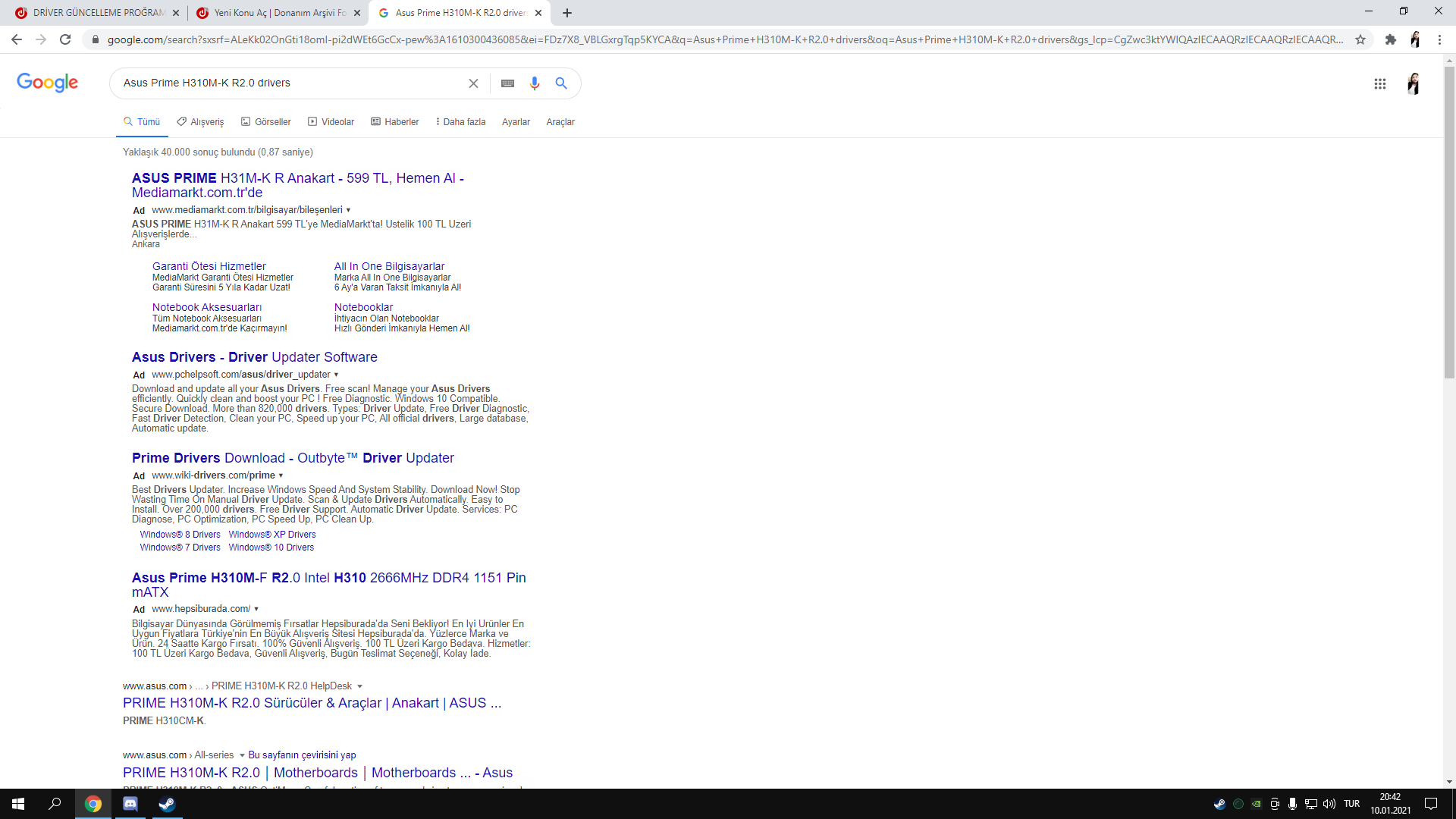The width and height of the screenshot is (1456, 819).
Task: Open the Windows® 7 Drivers link
Action: click(x=180, y=548)
